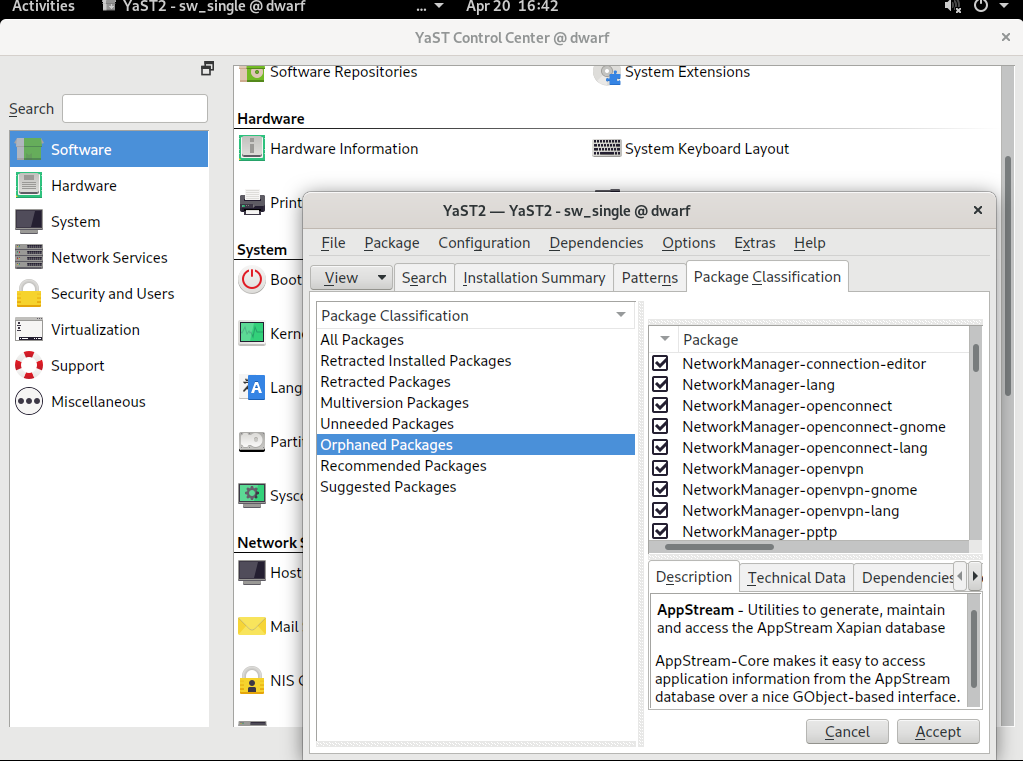The height and width of the screenshot is (761, 1023).
Task: Click the Kernel module monitor icon
Action: [252, 334]
